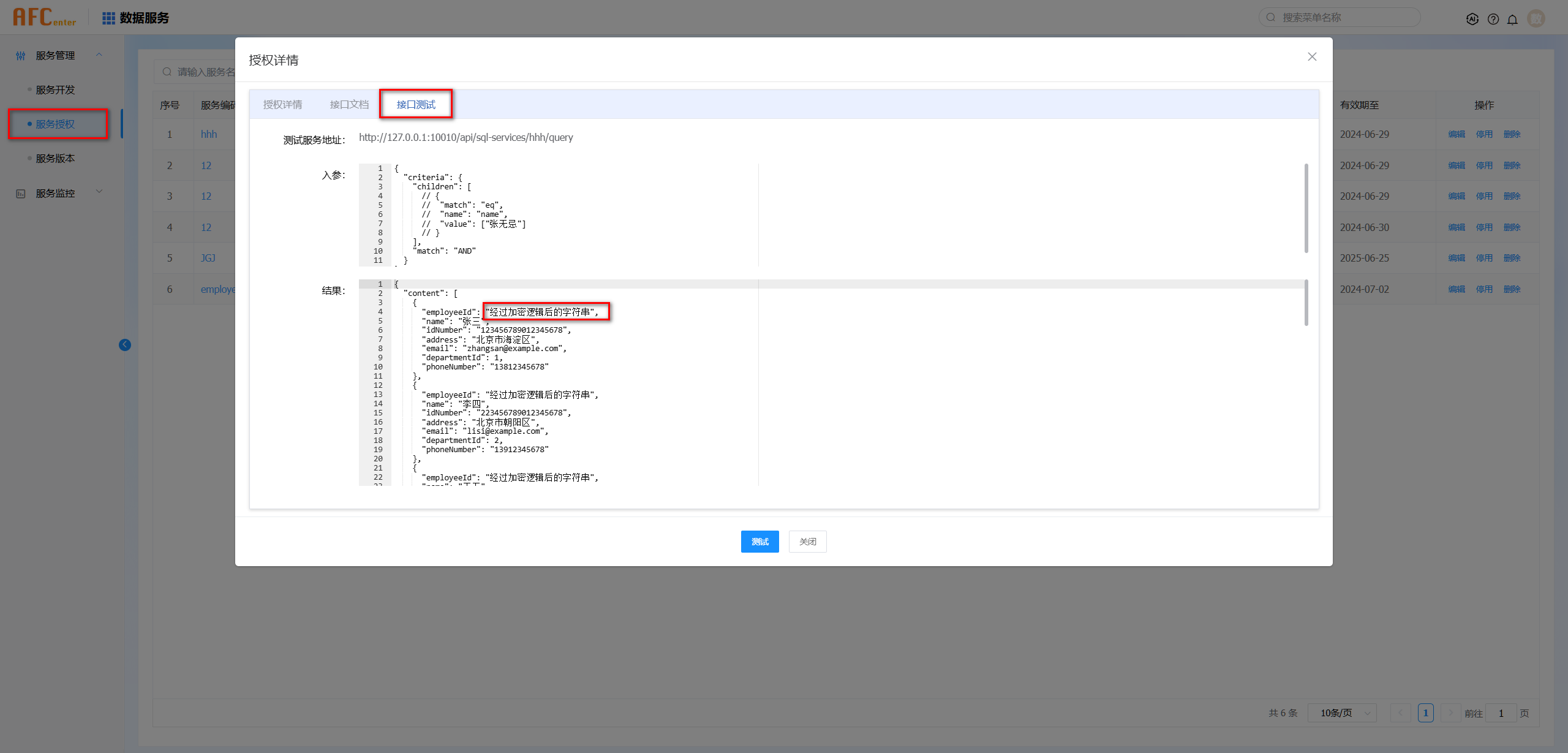
Task: Click the 搜索菜单名称 search field
Action: point(1347,18)
